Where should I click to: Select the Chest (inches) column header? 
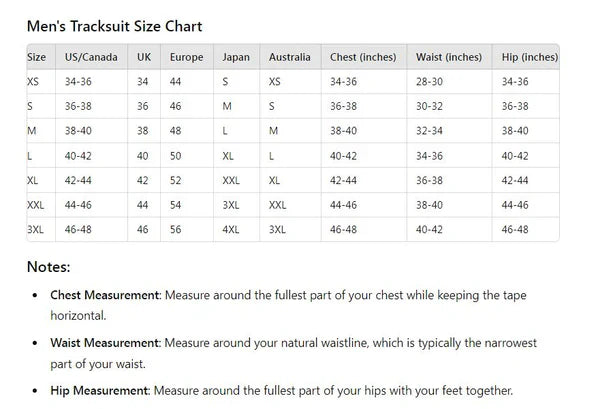(x=363, y=57)
